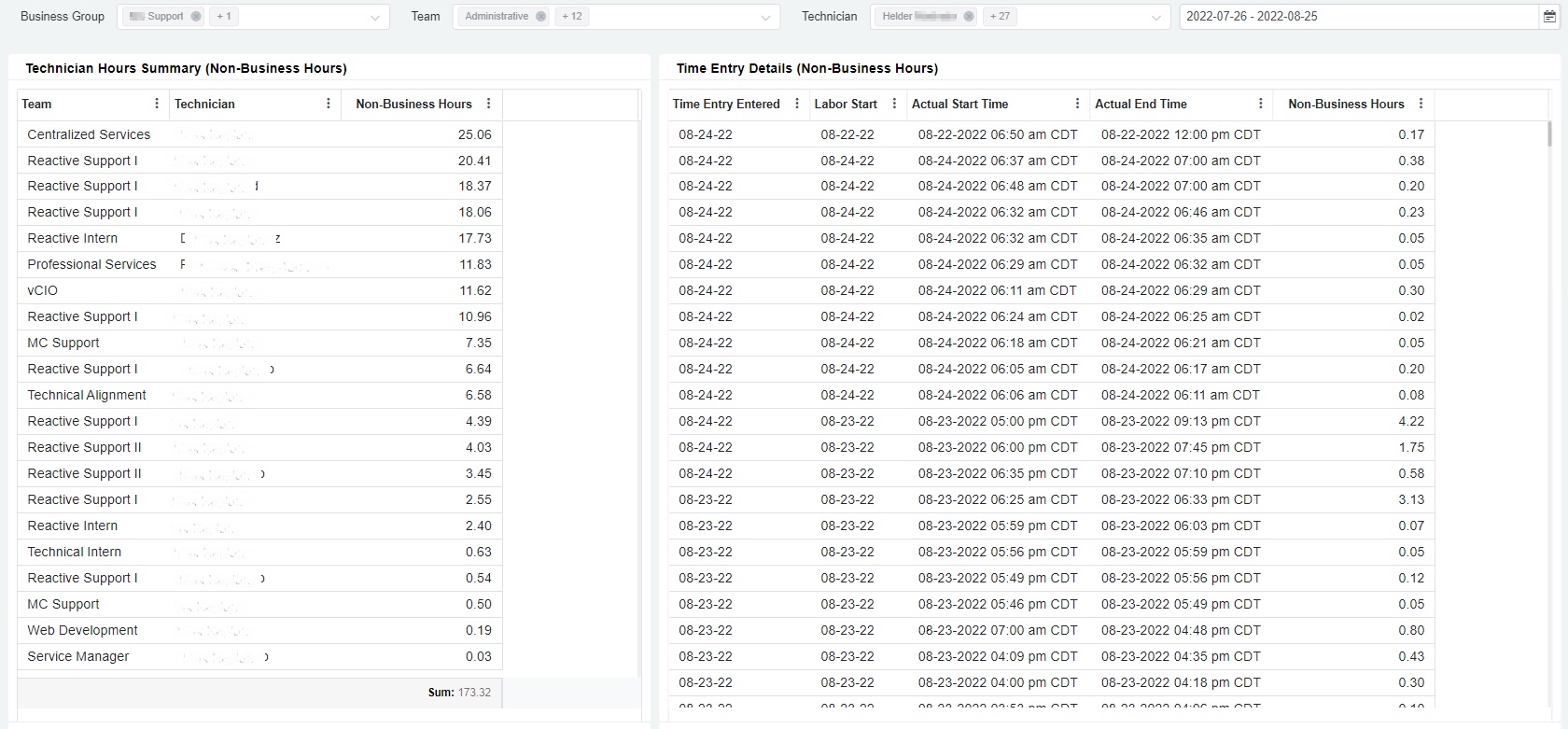Open Actual End Time column menu

[1260, 104]
